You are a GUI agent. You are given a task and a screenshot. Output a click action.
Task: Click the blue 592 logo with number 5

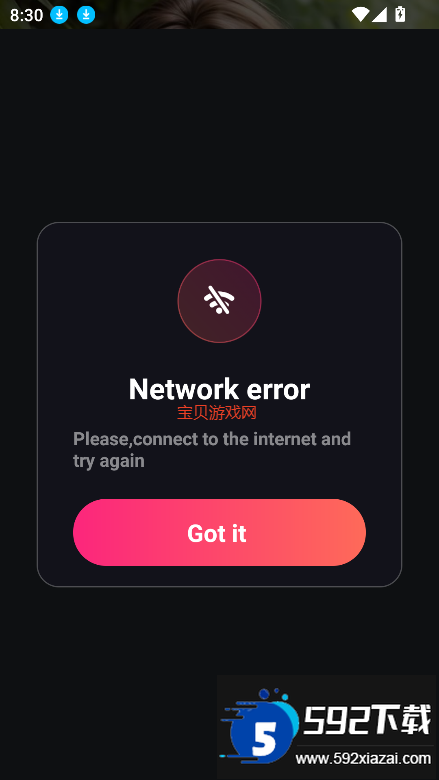point(260,726)
